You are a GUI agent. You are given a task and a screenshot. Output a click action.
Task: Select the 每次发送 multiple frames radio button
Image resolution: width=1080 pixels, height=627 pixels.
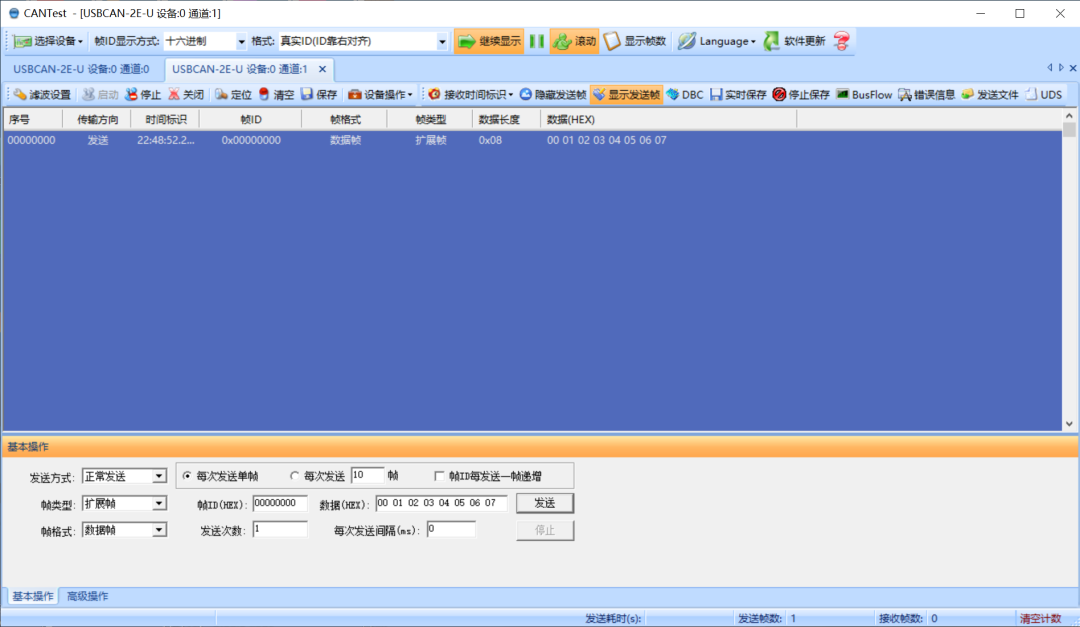click(295, 476)
